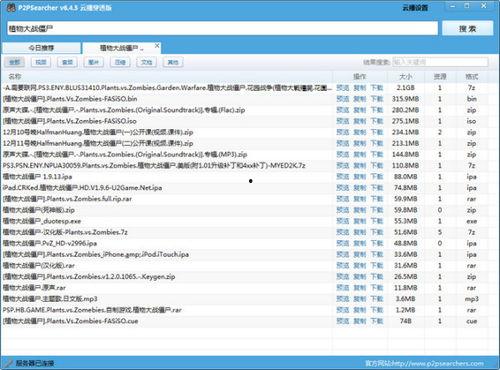Copy link for Plants.Vs.Zombies-FASiSO.cue
The width and height of the screenshot is (500, 370).
[x=360, y=321]
